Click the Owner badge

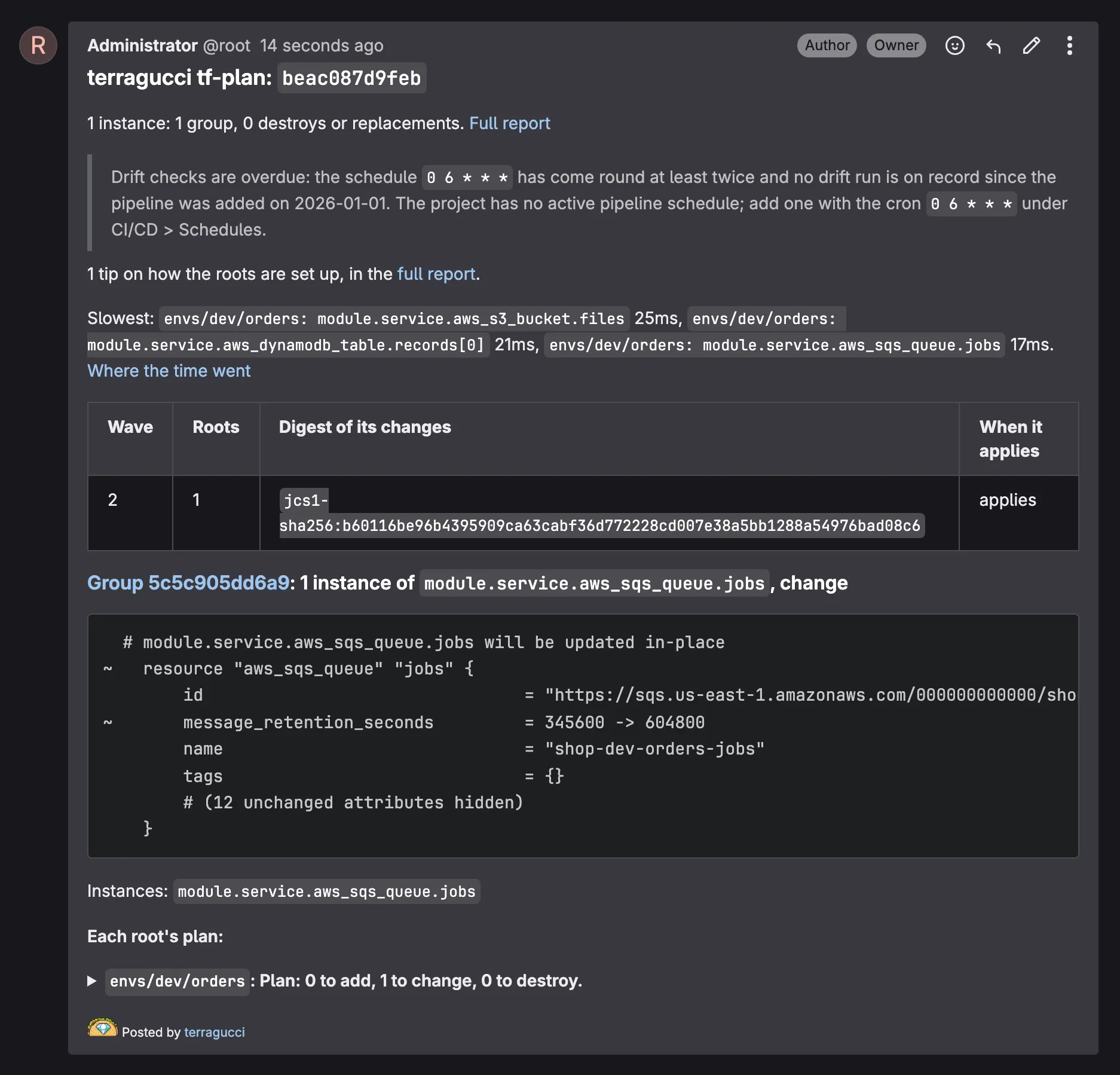896,45
